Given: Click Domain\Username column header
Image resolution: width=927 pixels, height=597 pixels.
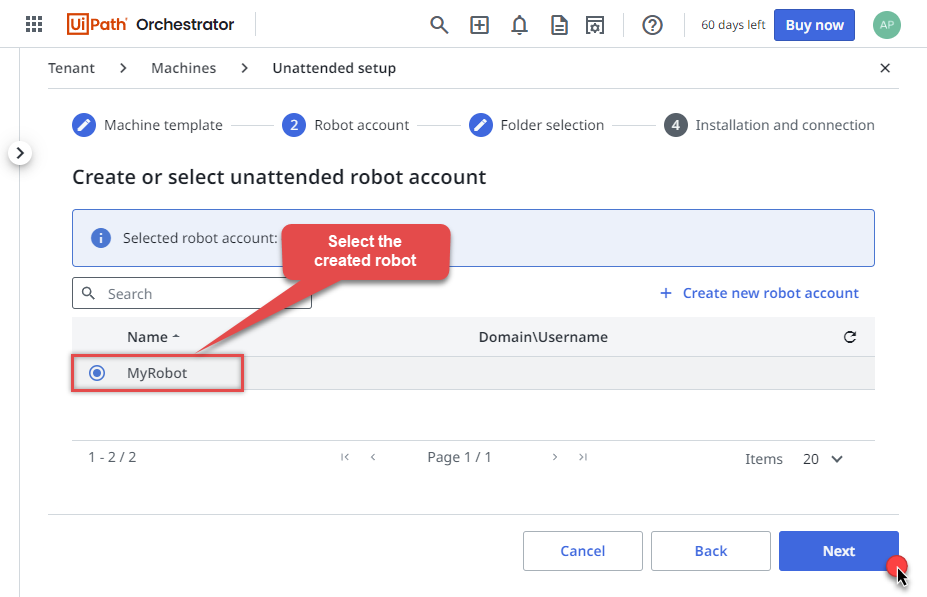Looking at the screenshot, I should tap(543, 337).
